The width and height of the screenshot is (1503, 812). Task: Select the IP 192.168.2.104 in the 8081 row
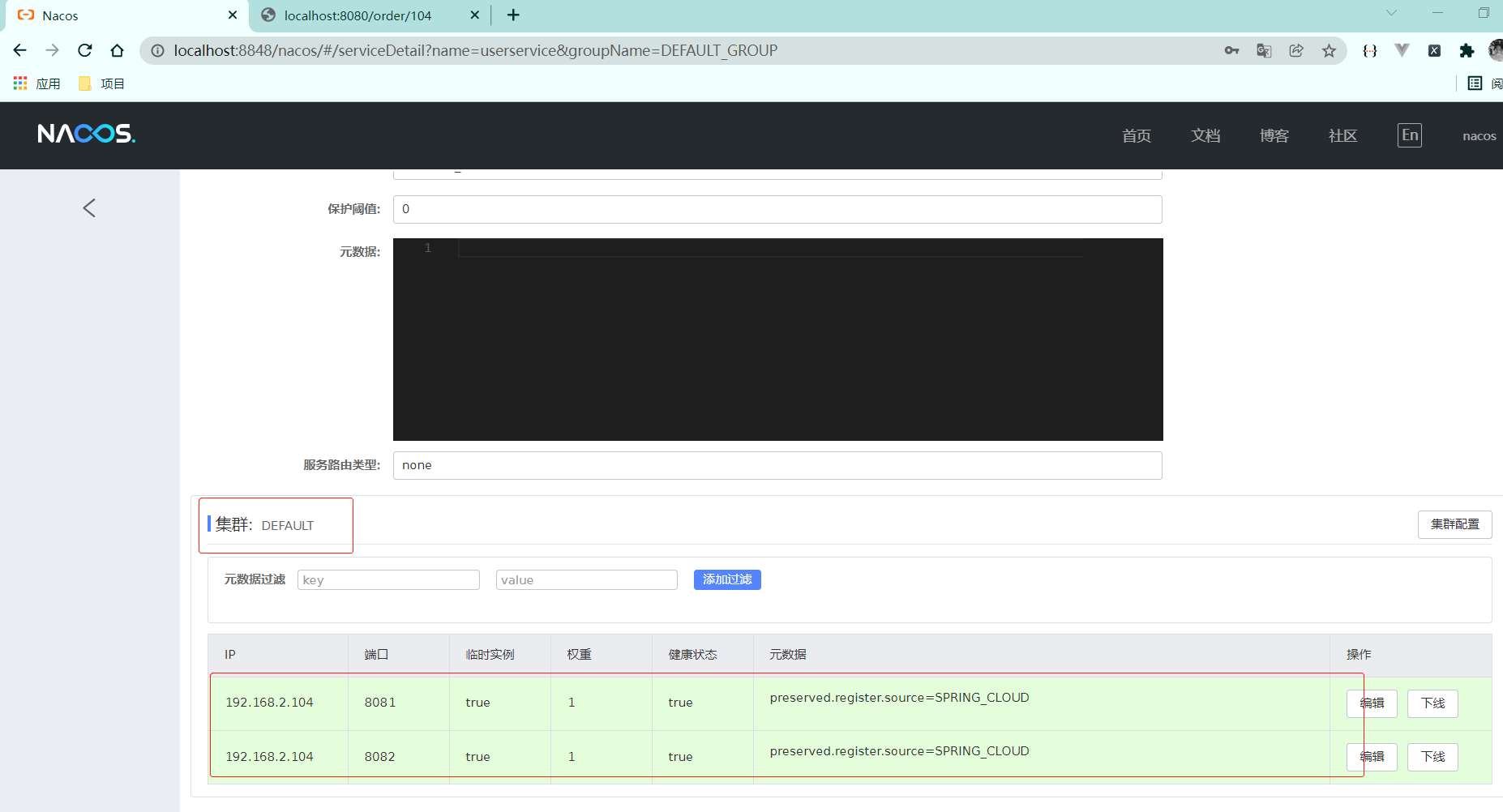(x=269, y=703)
